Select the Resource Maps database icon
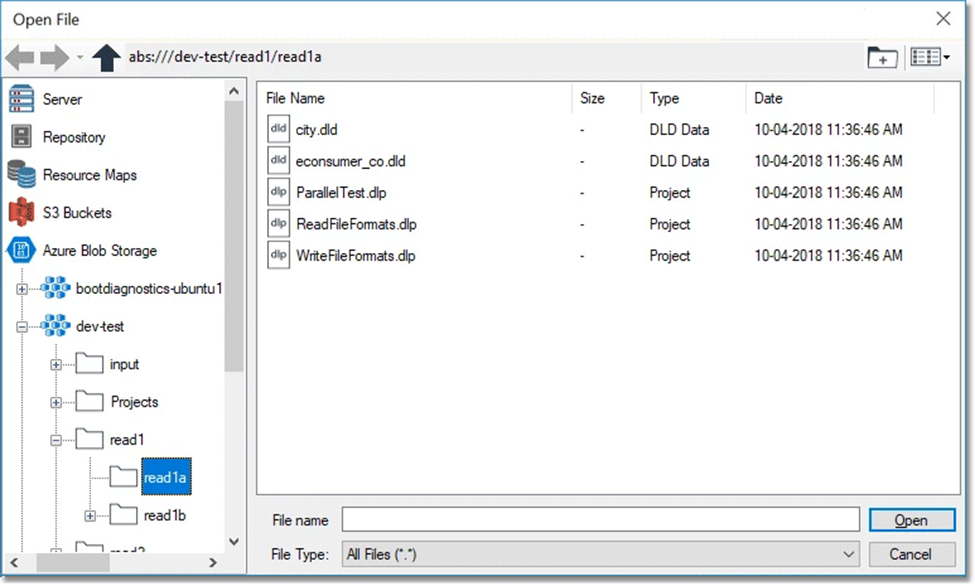Viewport: 975px width, 586px height. click(x=22, y=175)
